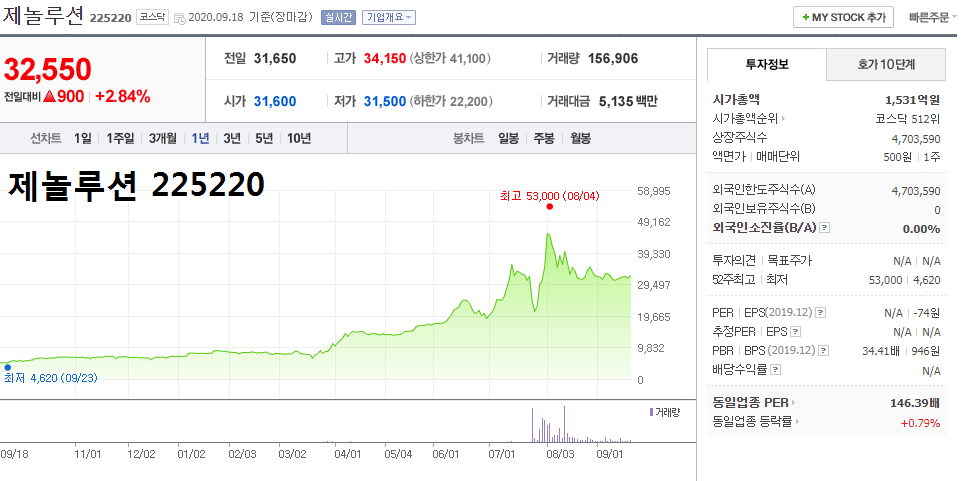This screenshot has width=962, height=481.
Task: Open help icon next to 배당수익률
Action: (775, 370)
